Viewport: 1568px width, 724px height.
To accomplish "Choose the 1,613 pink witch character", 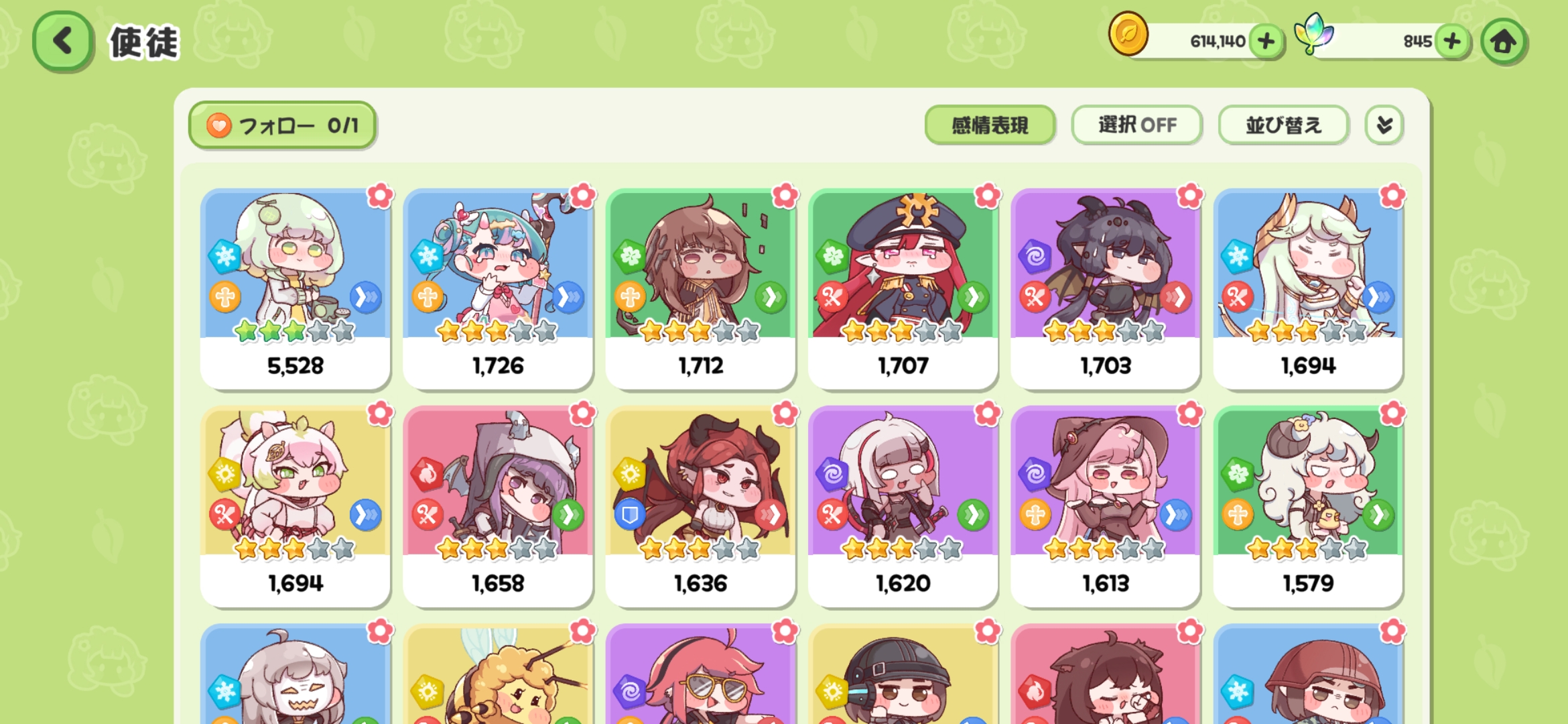I will click(x=1106, y=507).
